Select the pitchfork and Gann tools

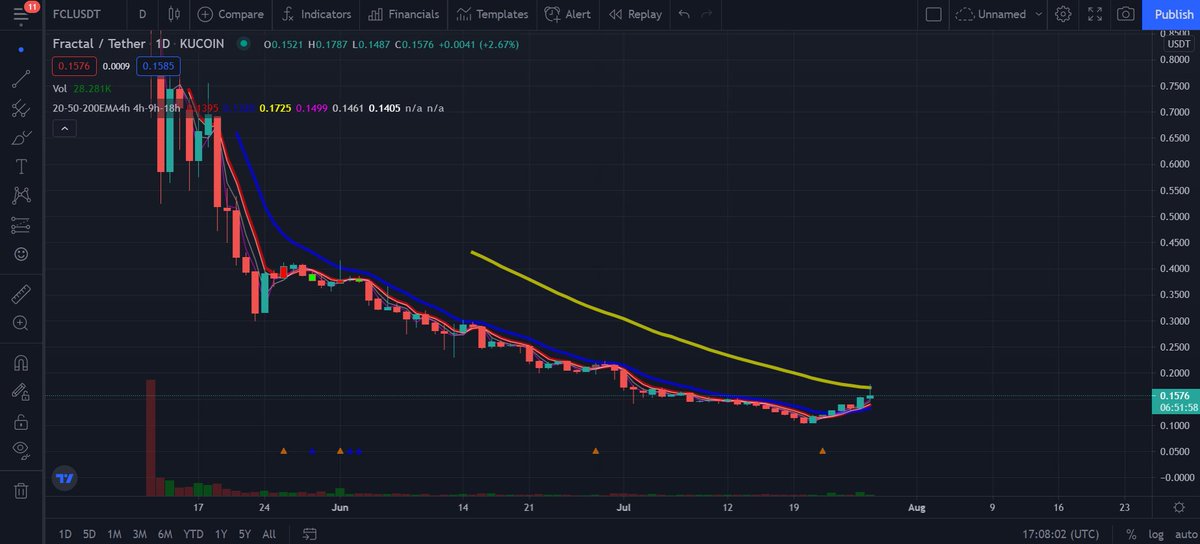point(21,108)
